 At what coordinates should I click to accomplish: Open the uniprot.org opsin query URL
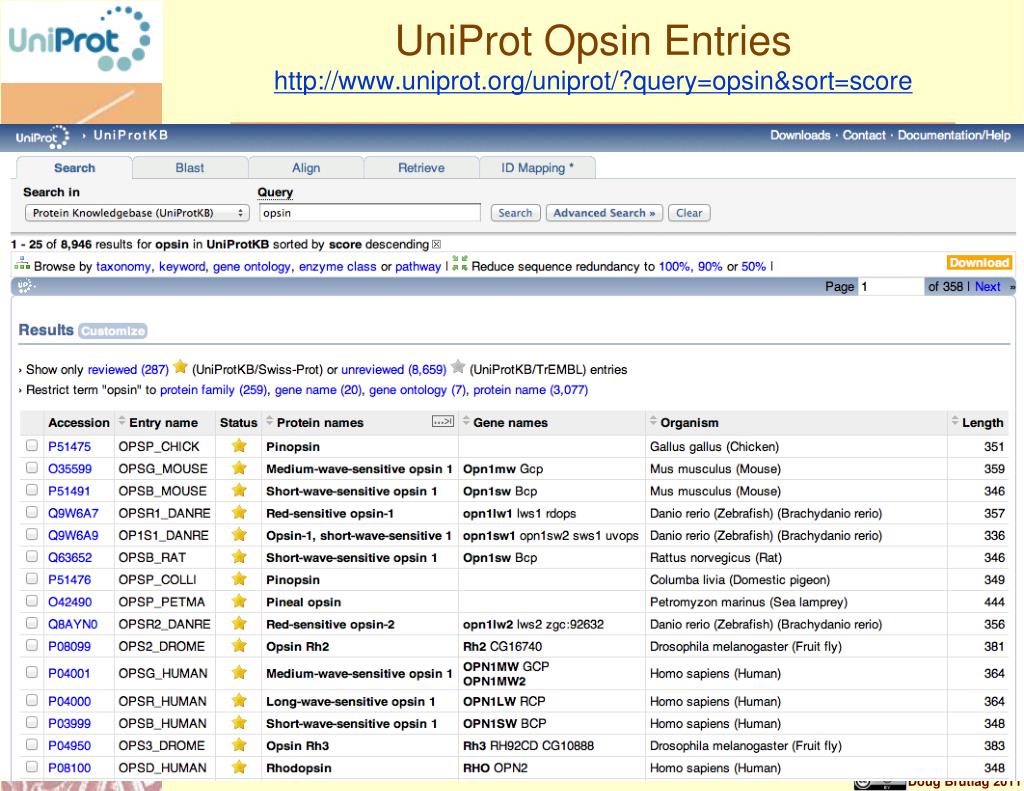[592, 81]
